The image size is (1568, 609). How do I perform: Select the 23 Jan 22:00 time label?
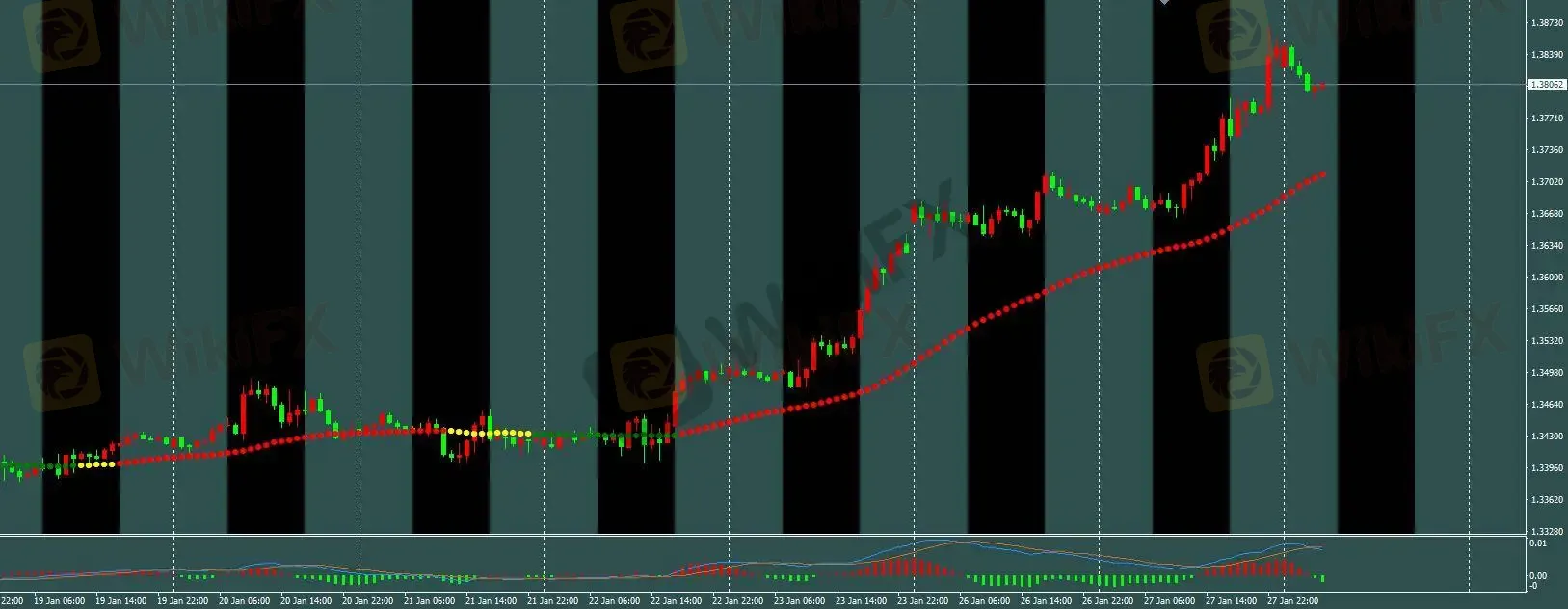922,601
